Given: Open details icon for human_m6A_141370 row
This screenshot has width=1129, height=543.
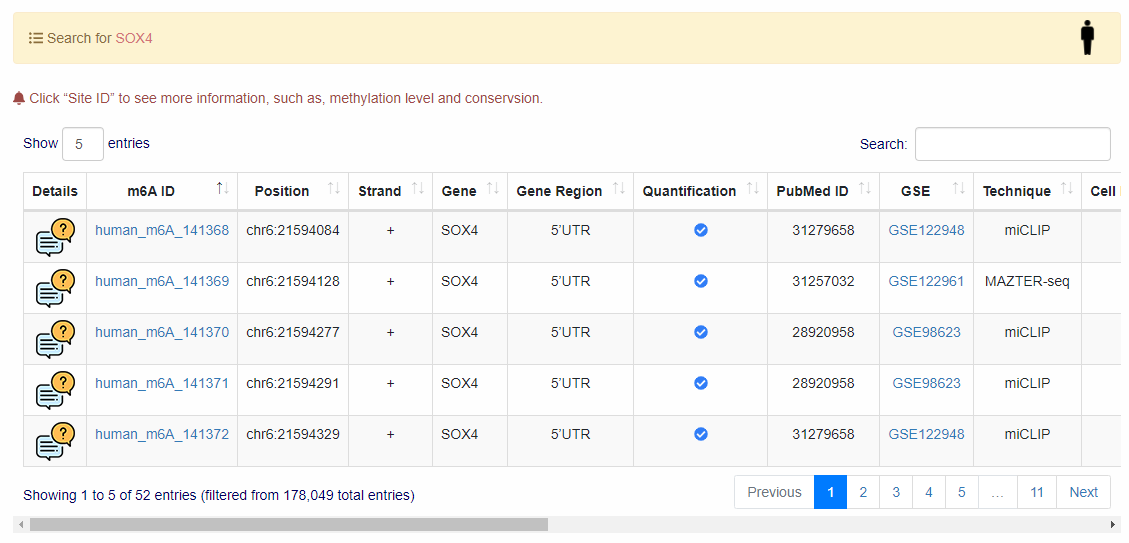Looking at the screenshot, I should pyautogui.click(x=55, y=339).
